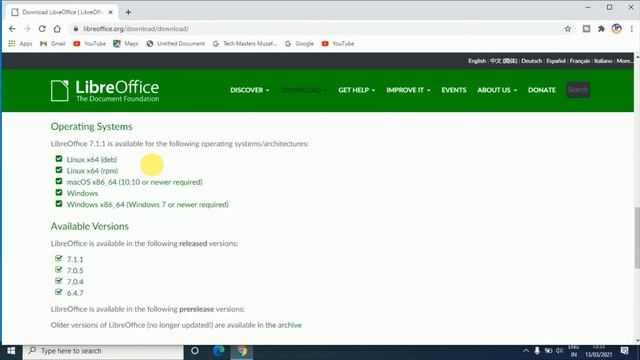The image size is (640, 360).
Task: Select version 6.4.7 link
Action: click(75, 293)
